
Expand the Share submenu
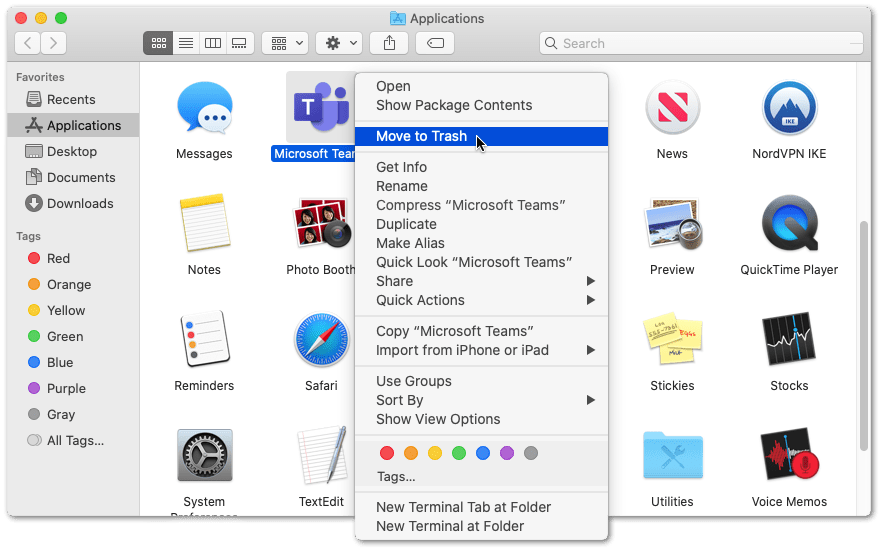[x=481, y=281]
